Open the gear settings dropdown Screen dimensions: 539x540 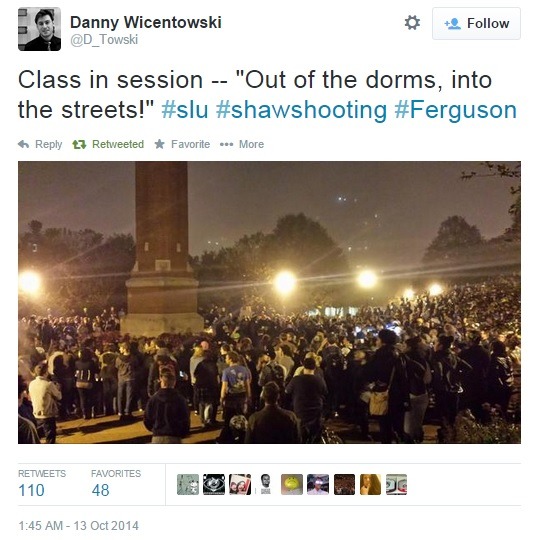tap(412, 23)
